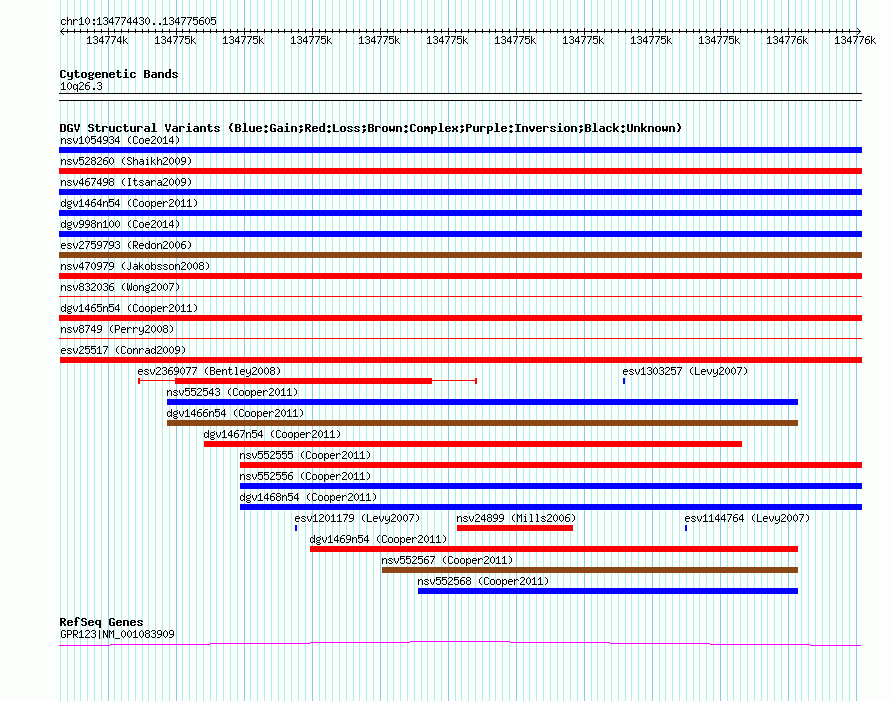Select dgv1466n54 (Cooper2011) label

point(235,413)
